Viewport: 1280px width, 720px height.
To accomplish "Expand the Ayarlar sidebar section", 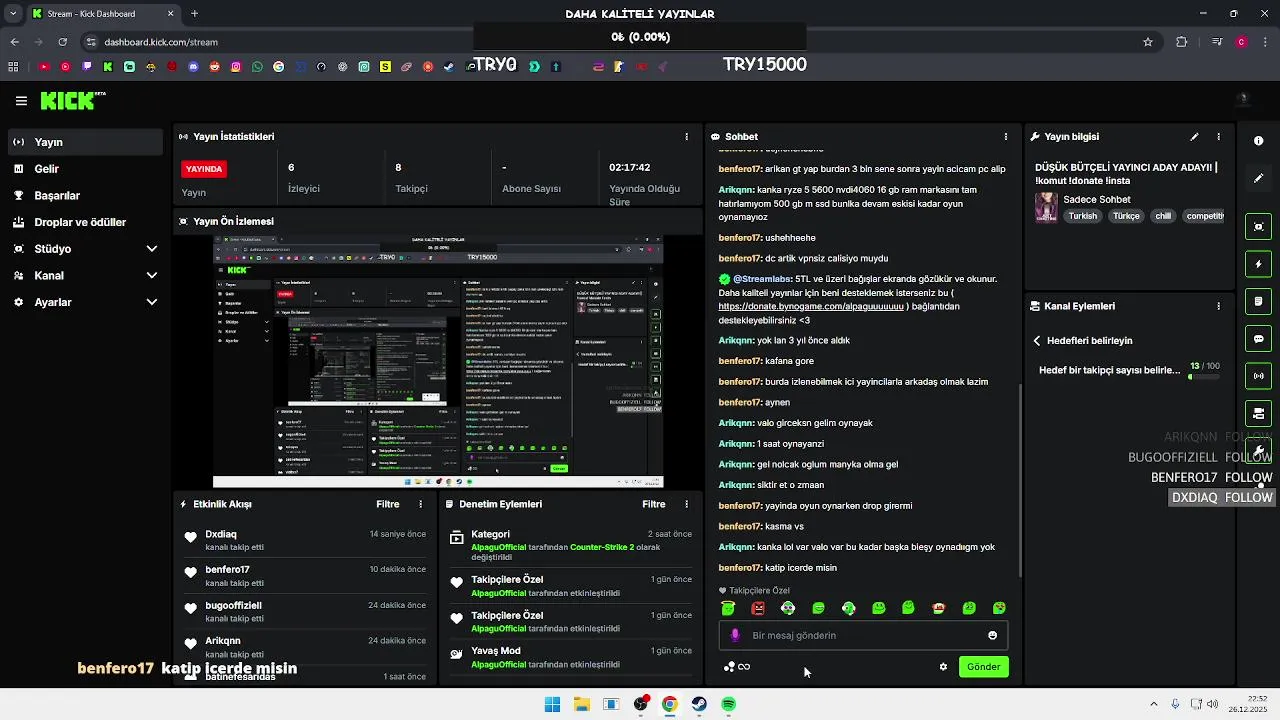I will [x=84, y=302].
